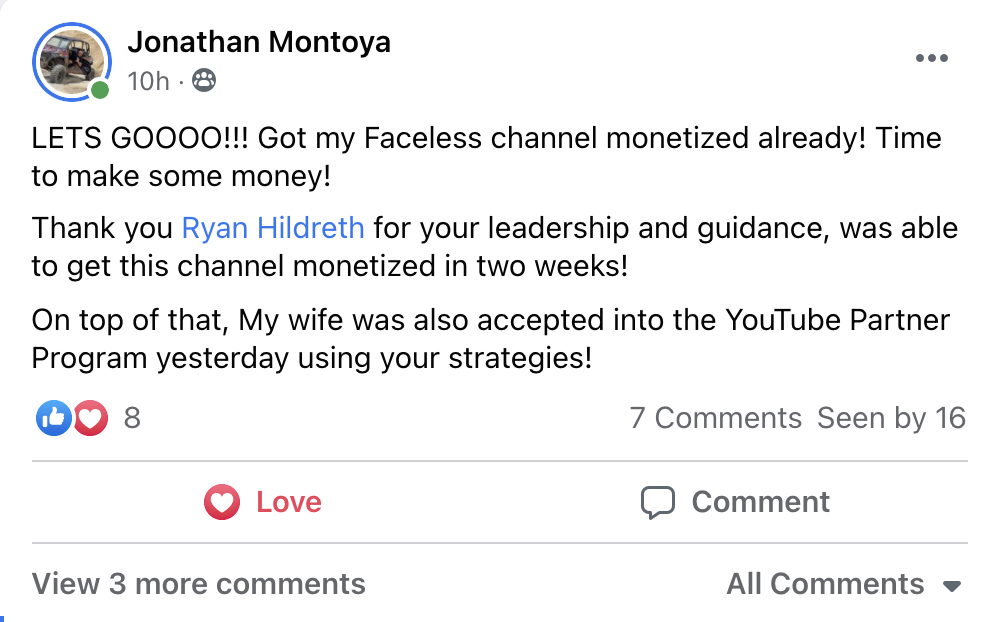Open Jonathan Montoya name link
The image size is (992, 622).
pos(259,43)
